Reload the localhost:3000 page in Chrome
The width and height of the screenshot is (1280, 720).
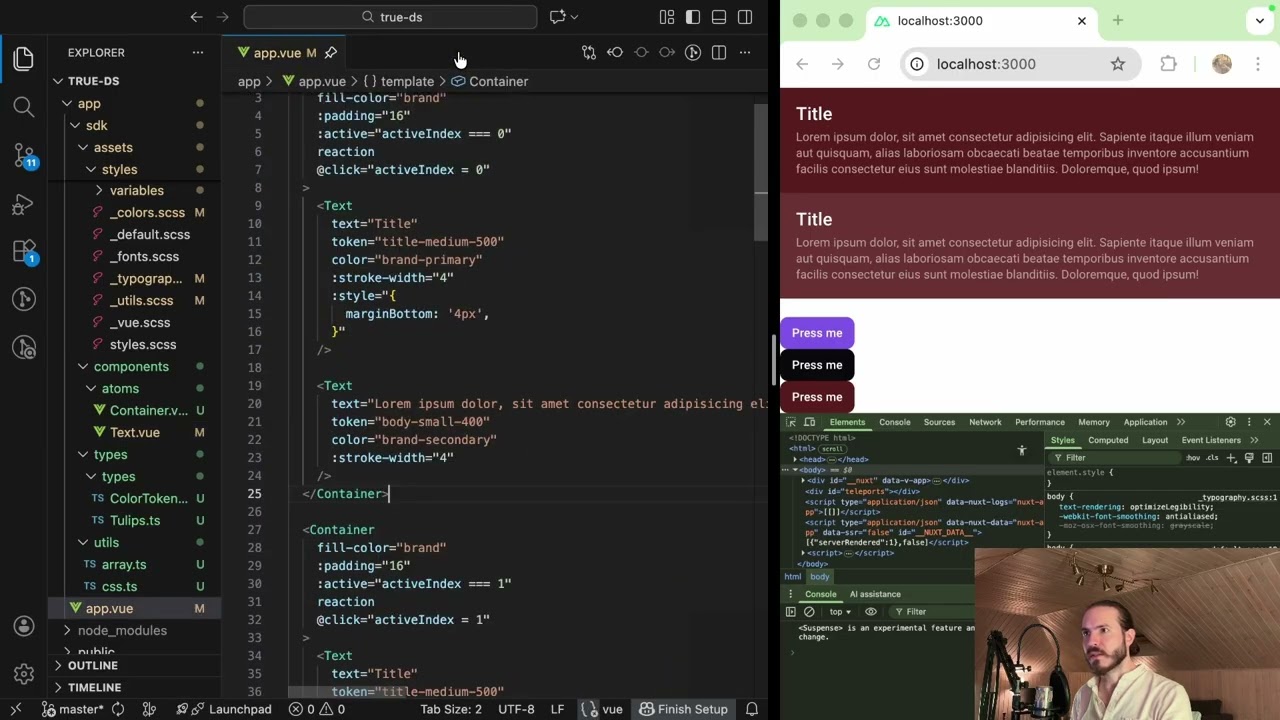point(874,64)
